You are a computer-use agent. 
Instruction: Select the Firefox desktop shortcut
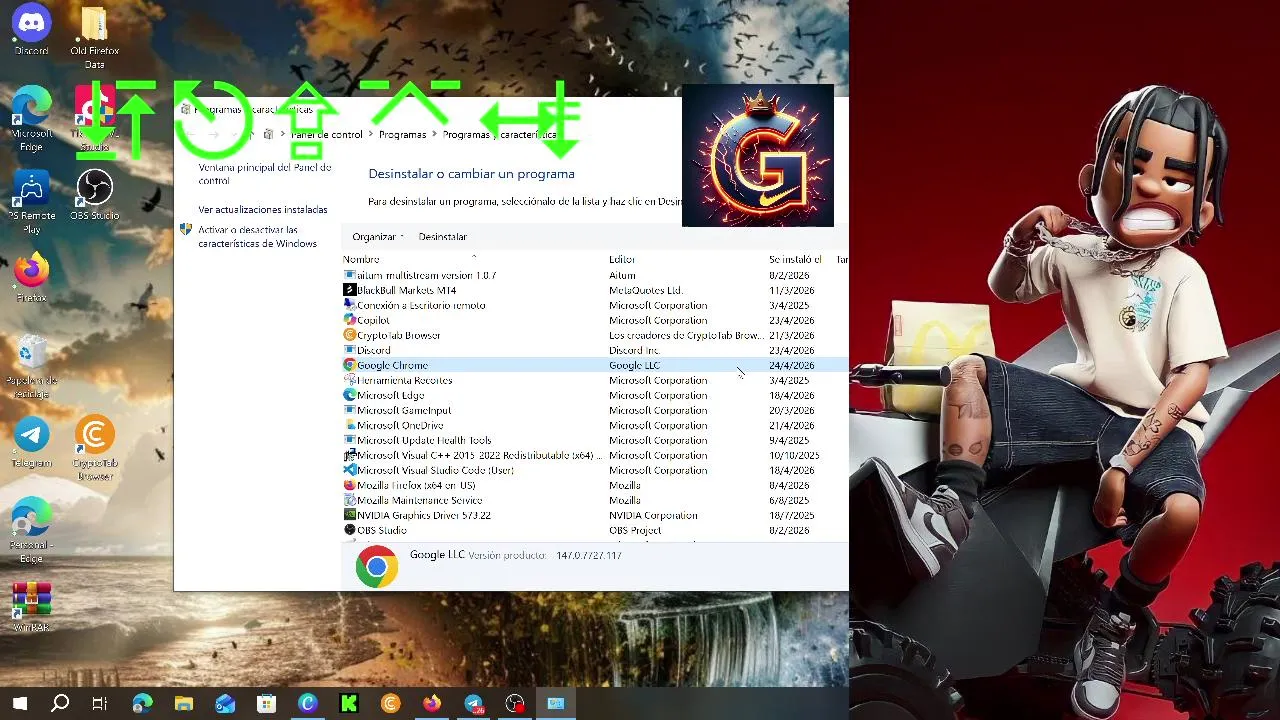pos(31,277)
